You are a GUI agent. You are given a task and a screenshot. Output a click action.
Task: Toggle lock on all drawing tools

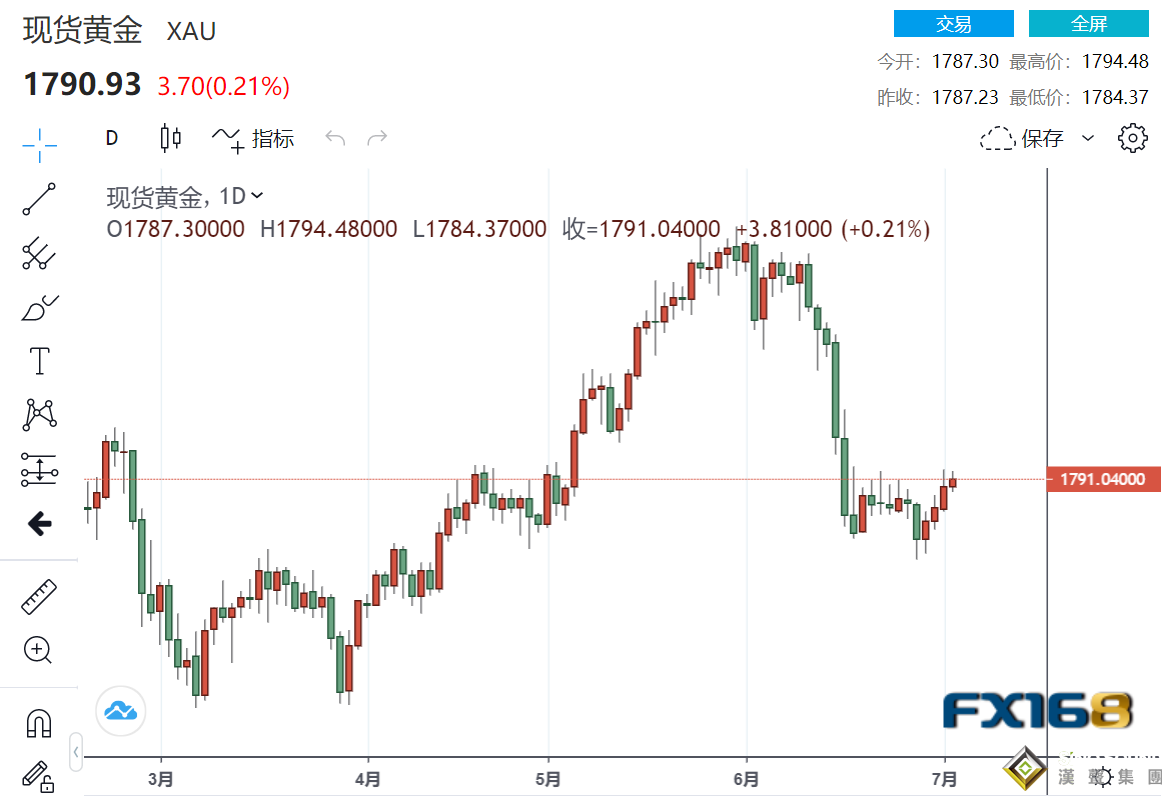point(39,774)
